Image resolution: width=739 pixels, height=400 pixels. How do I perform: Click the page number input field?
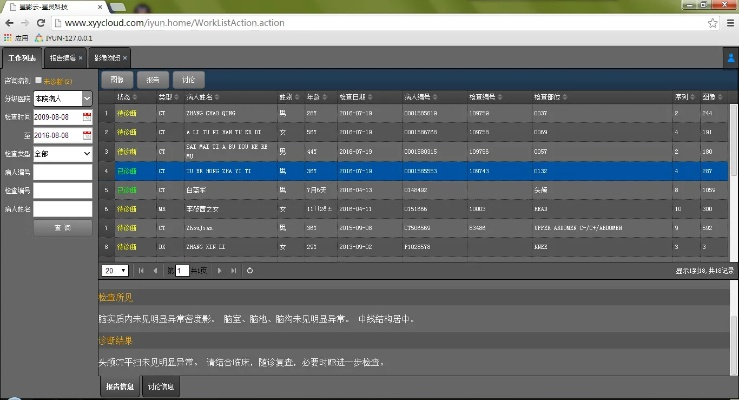[x=183, y=270]
